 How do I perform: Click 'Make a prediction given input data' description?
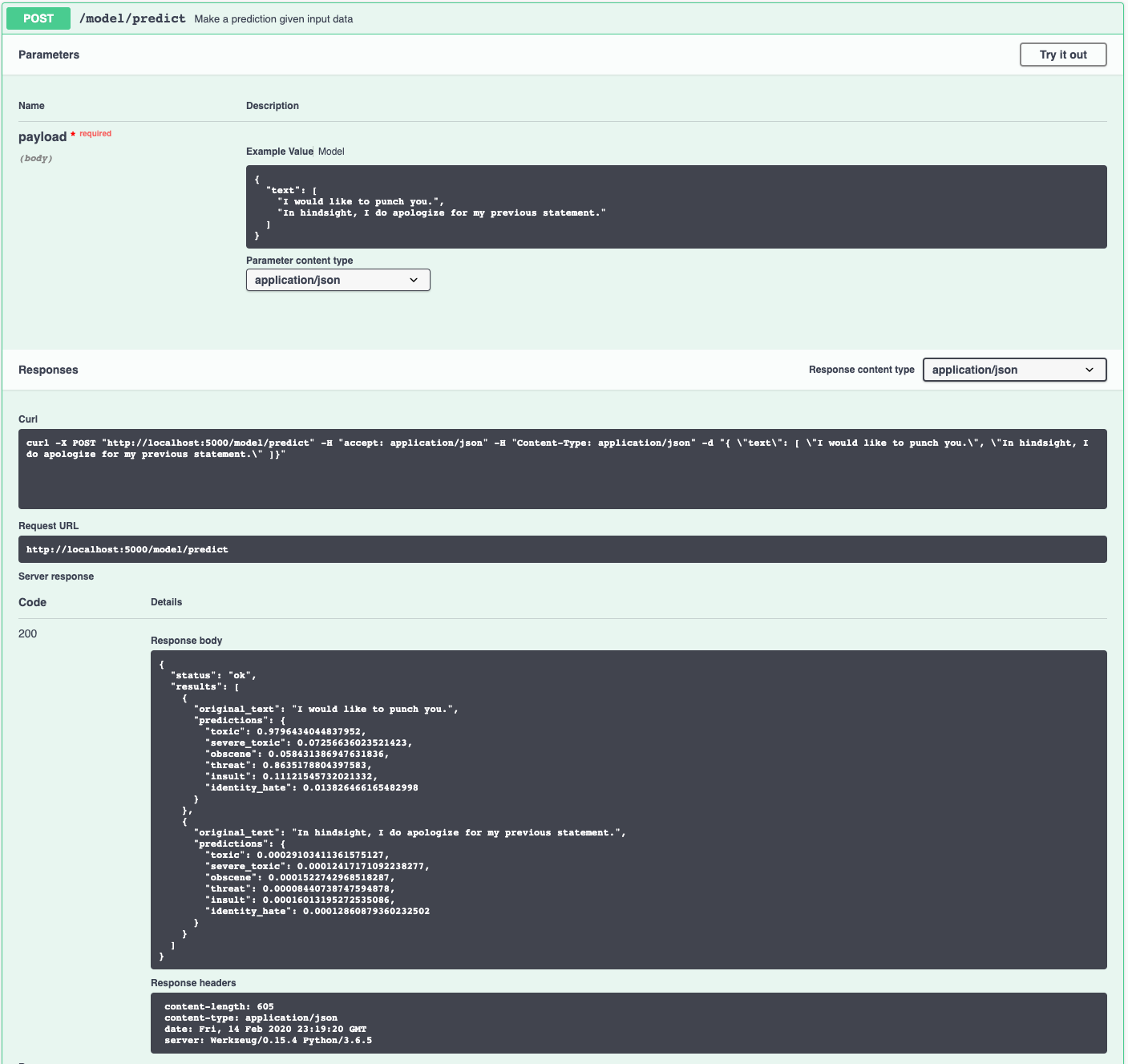(273, 19)
